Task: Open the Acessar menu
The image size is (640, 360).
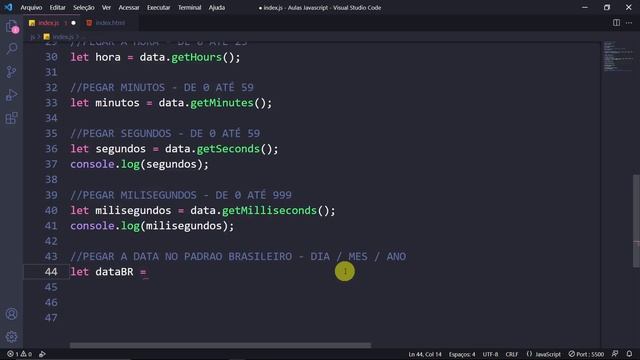Action: point(129,7)
